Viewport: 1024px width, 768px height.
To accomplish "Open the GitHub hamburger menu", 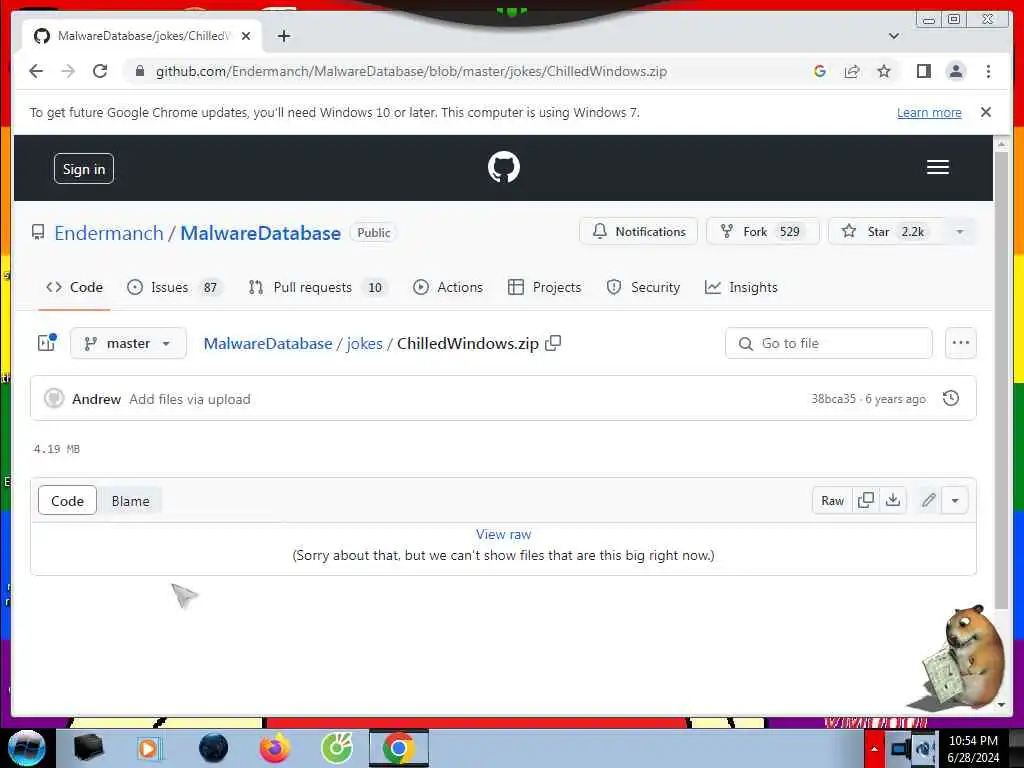I will (937, 167).
